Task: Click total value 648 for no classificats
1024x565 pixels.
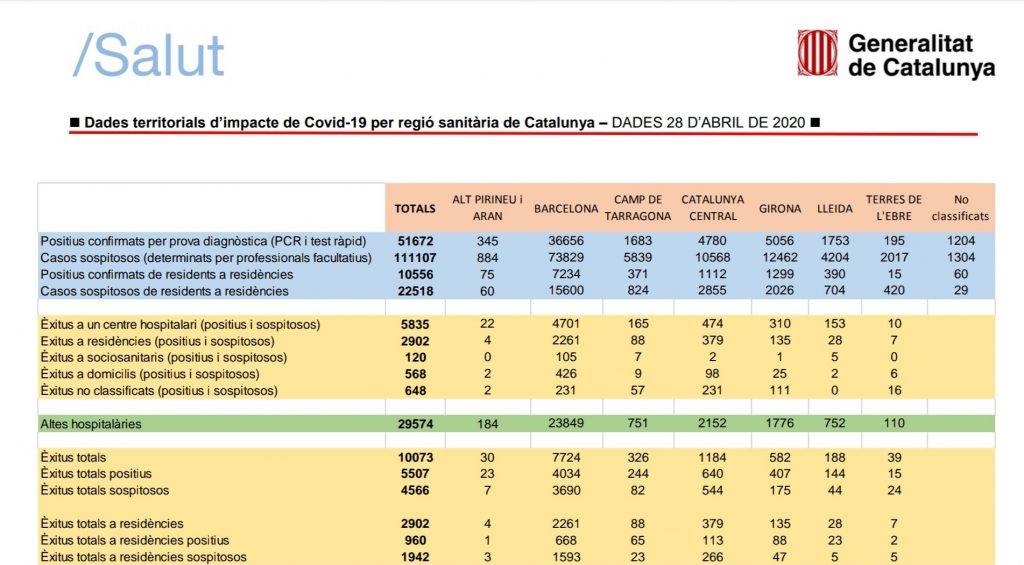Action: click(415, 391)
